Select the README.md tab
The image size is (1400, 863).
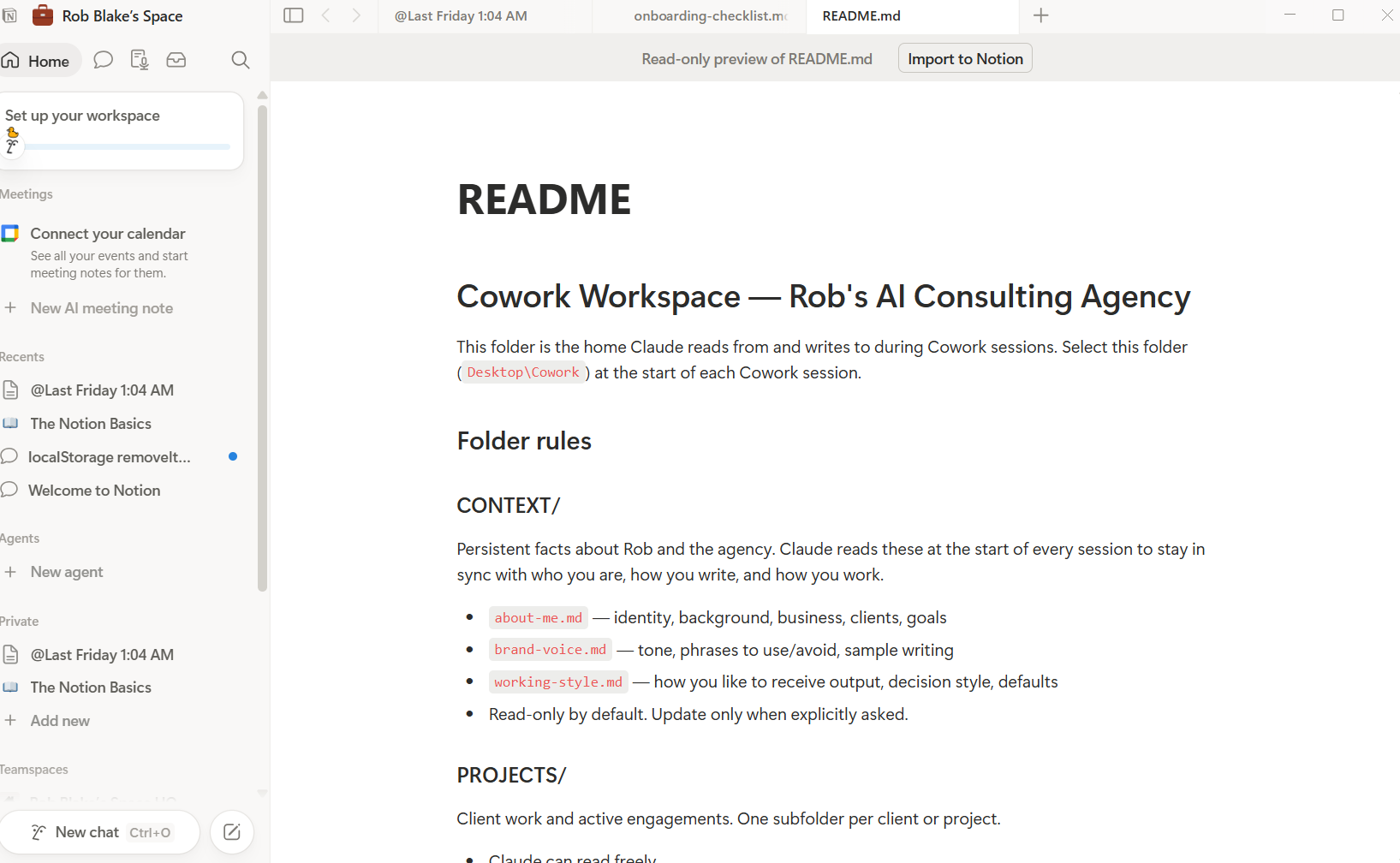point(912,16)
